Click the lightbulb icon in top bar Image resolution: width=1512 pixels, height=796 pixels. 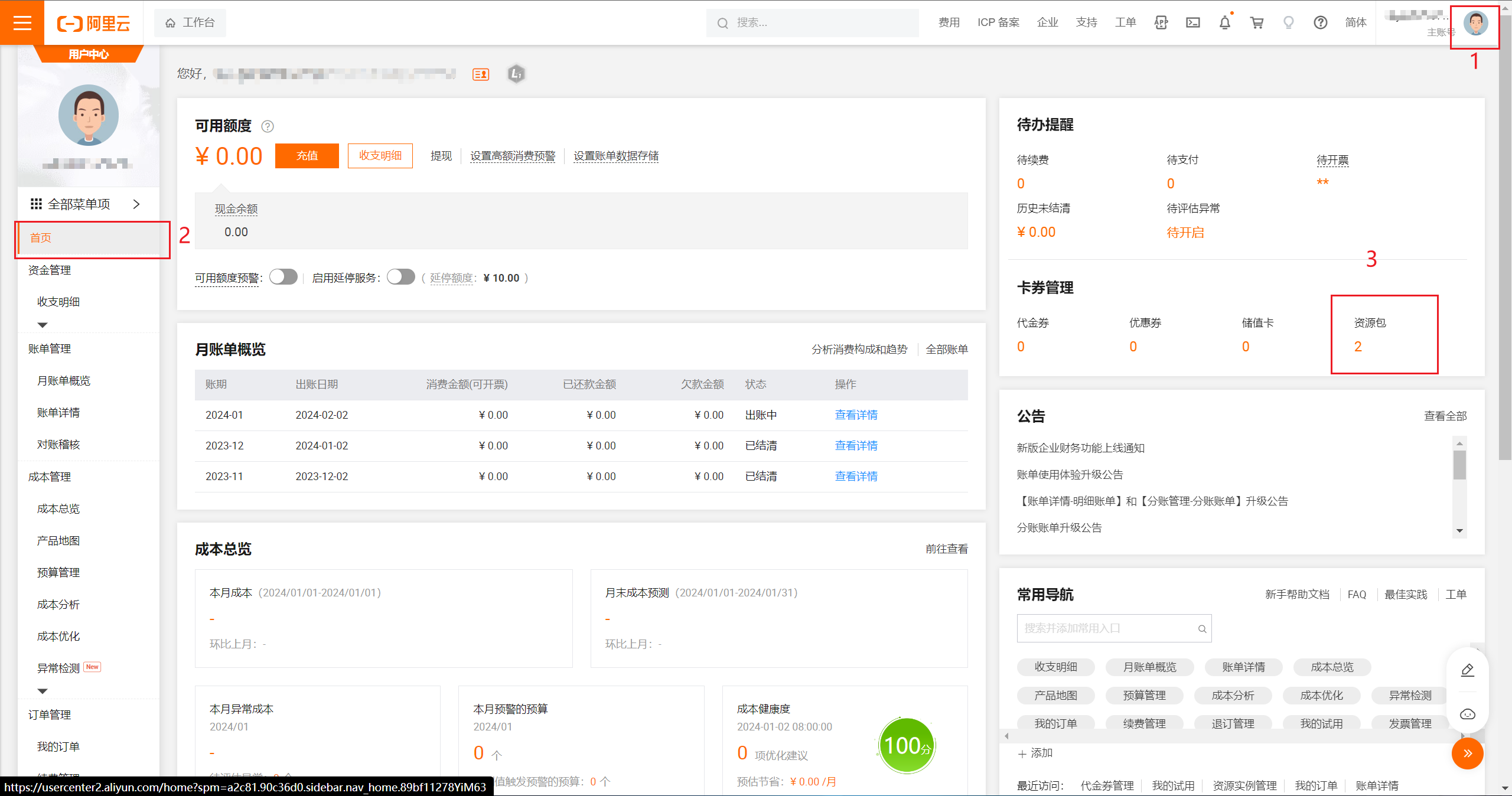(x=1288, y=22)
